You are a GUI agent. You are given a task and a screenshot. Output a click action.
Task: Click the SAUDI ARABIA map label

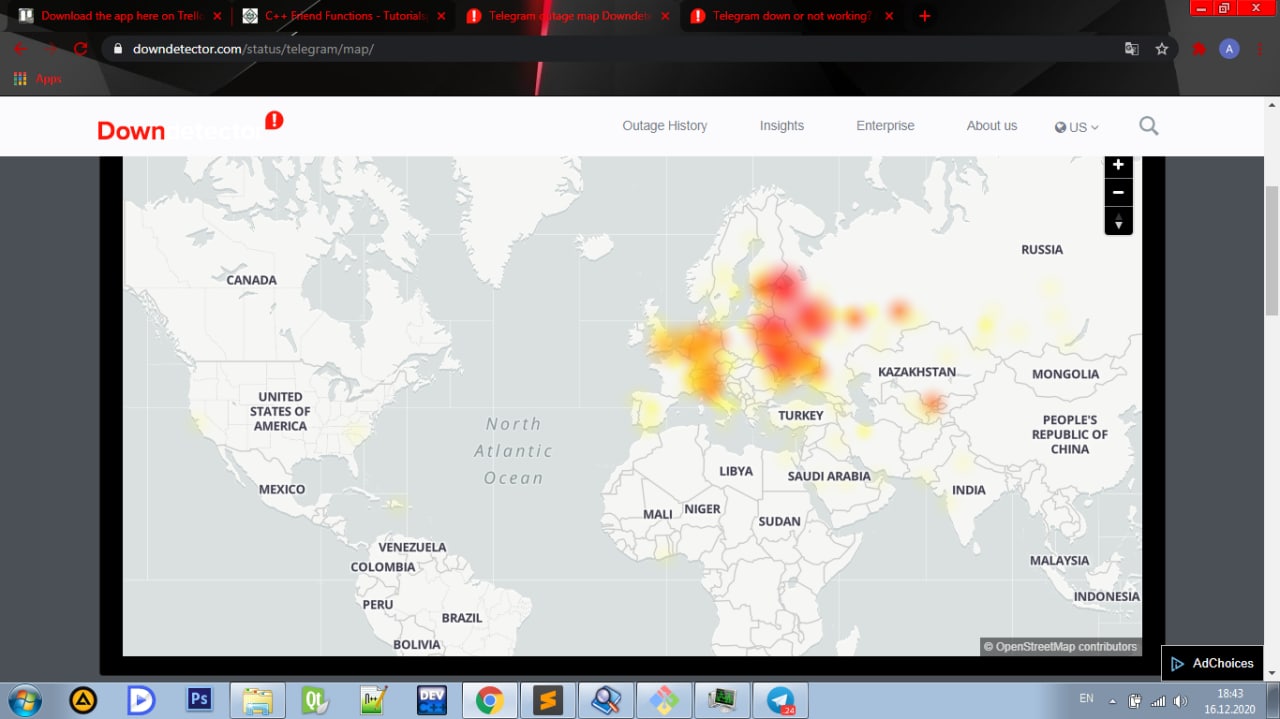click(x=829, y=476)
